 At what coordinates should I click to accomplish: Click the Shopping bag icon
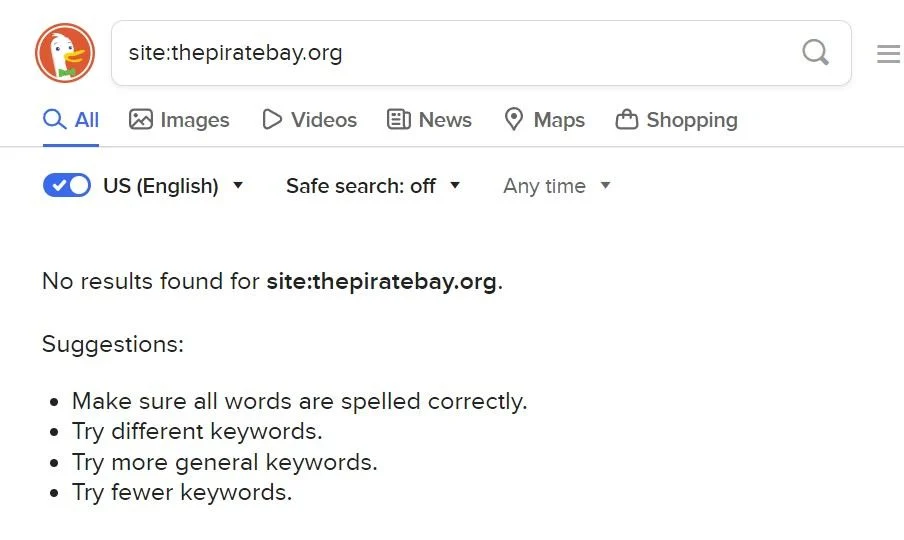[627, 120]
